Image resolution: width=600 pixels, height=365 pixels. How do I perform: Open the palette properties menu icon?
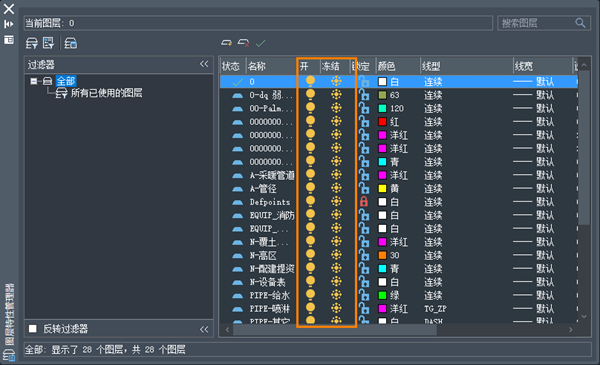[x=8, y=40]
